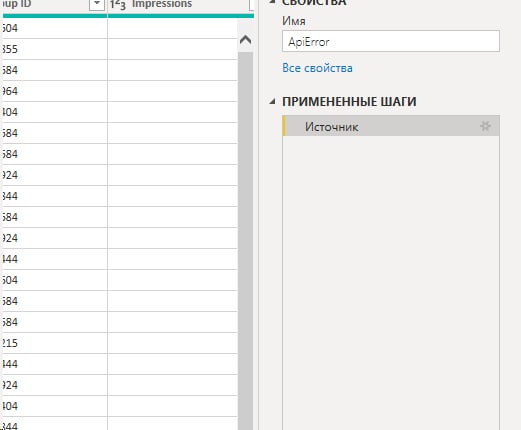Open settings gear for the Источник step
521x430 pixels.
485,126
